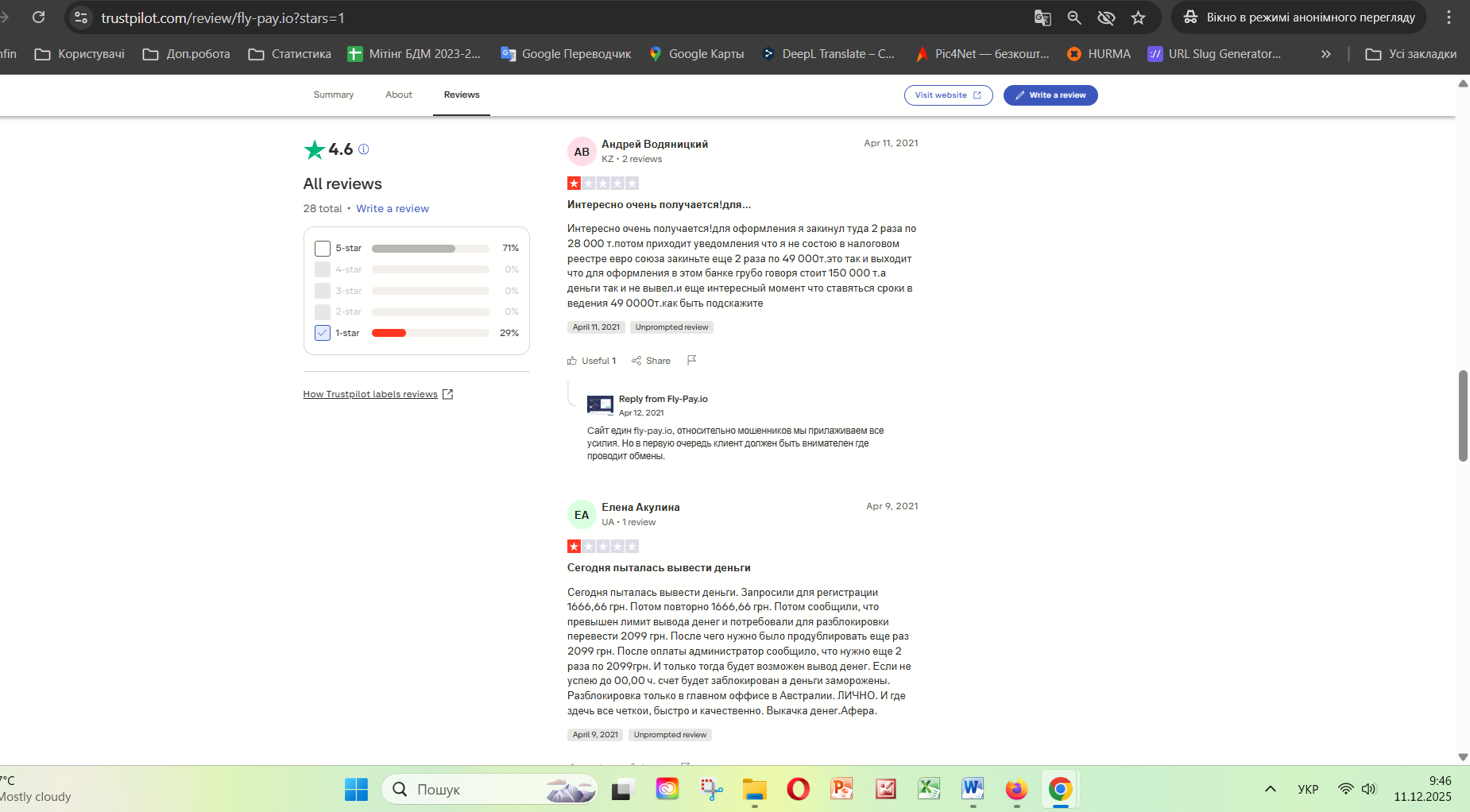Click the translate page icon
The height and width of the screenshot is (812, 1470).
(x=1043, y=17)
